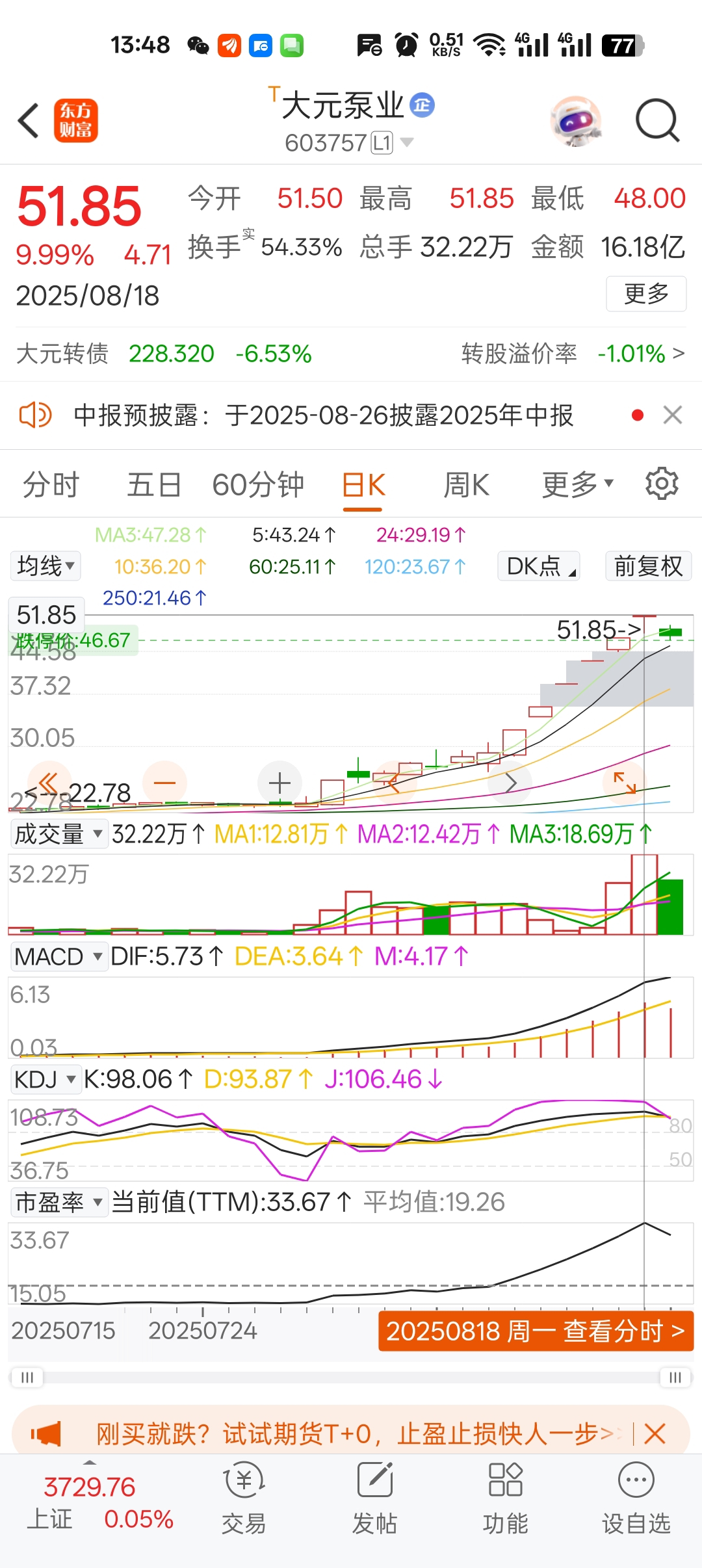Click the chart range scrollbar track
This screenshot has width=702, height=1568.
point(351,1378)
